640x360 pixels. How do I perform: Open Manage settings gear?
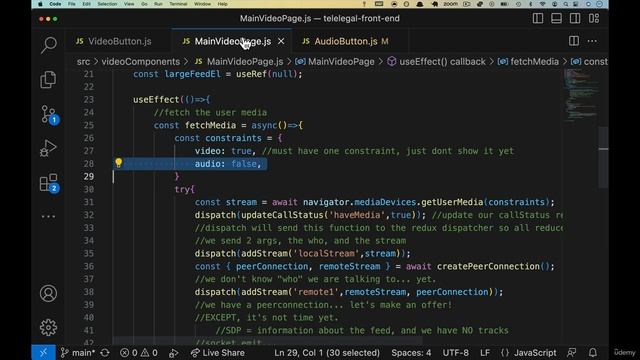(x=48, y=327)
